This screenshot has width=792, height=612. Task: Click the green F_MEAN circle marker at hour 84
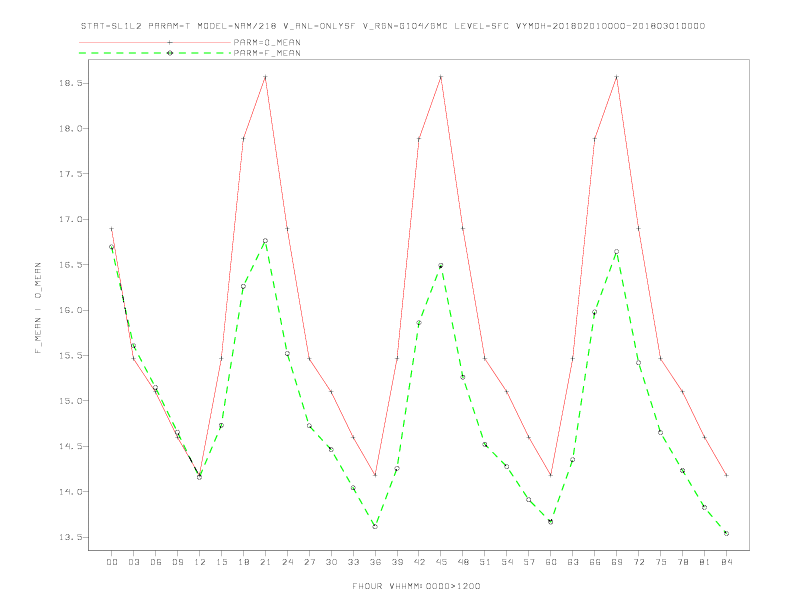pyautogui.click(x=726, y=533)
